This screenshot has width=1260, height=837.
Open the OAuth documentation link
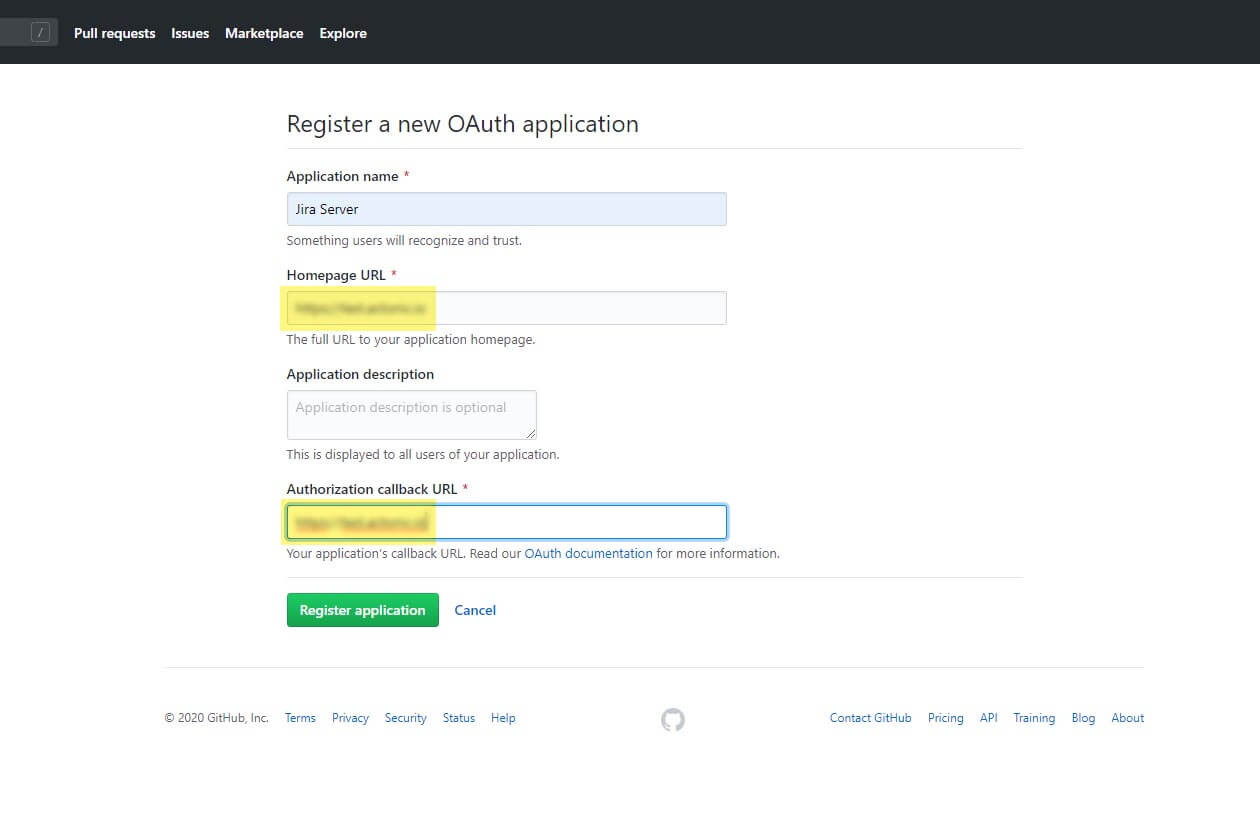click(x=589, y=553)
